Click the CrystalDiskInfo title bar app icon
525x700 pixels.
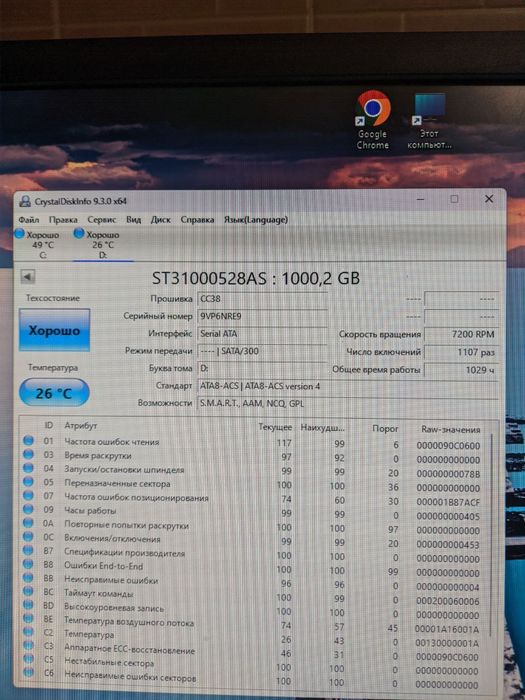click(25, 201)
